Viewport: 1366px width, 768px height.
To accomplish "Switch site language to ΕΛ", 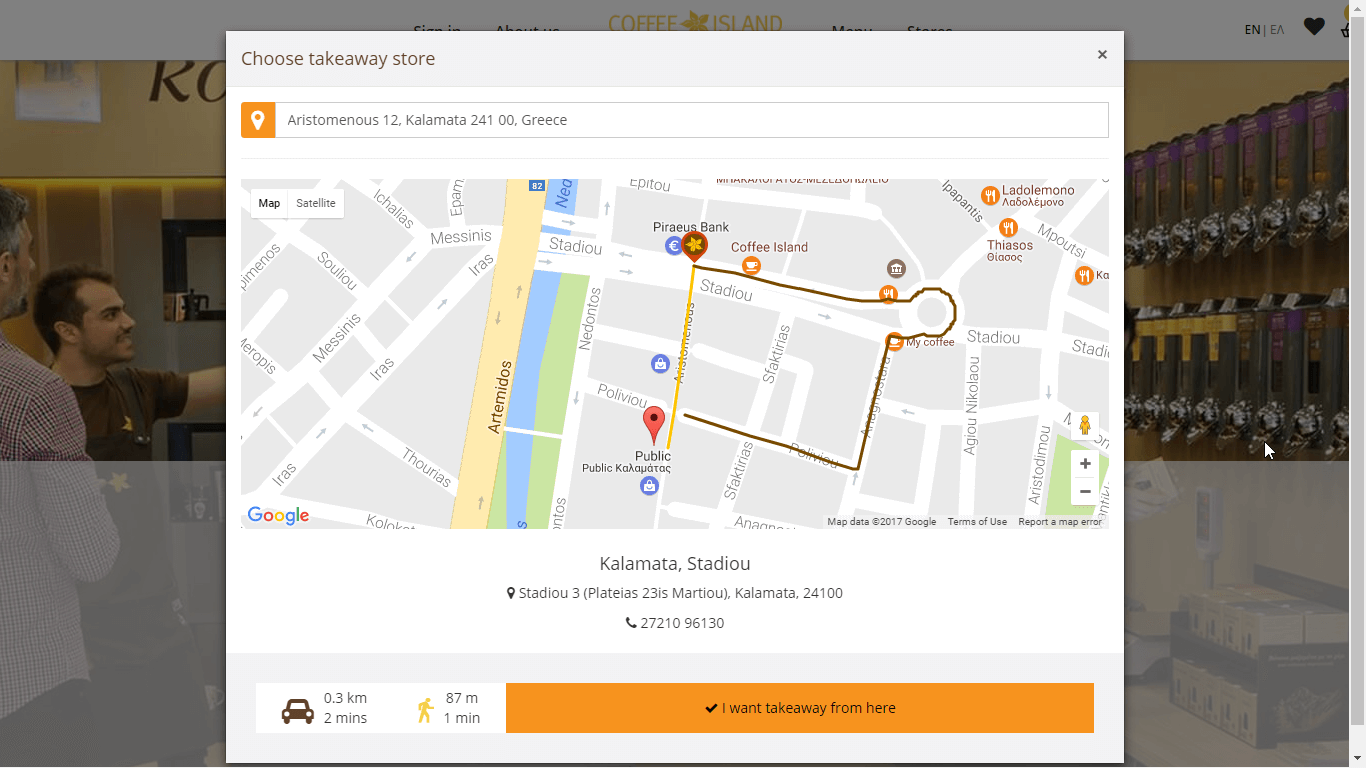I will (1277, 30).
